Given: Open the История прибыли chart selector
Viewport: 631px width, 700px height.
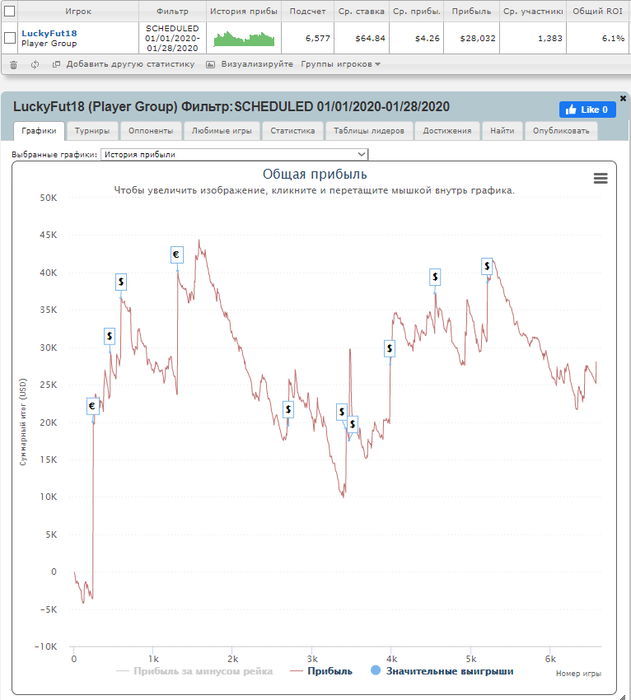Looking at the screenshot, I should pos(234,154).
